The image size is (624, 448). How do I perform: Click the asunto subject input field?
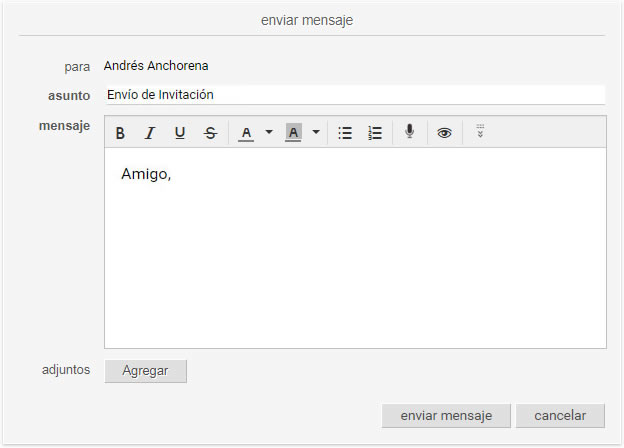click(355, 95)
